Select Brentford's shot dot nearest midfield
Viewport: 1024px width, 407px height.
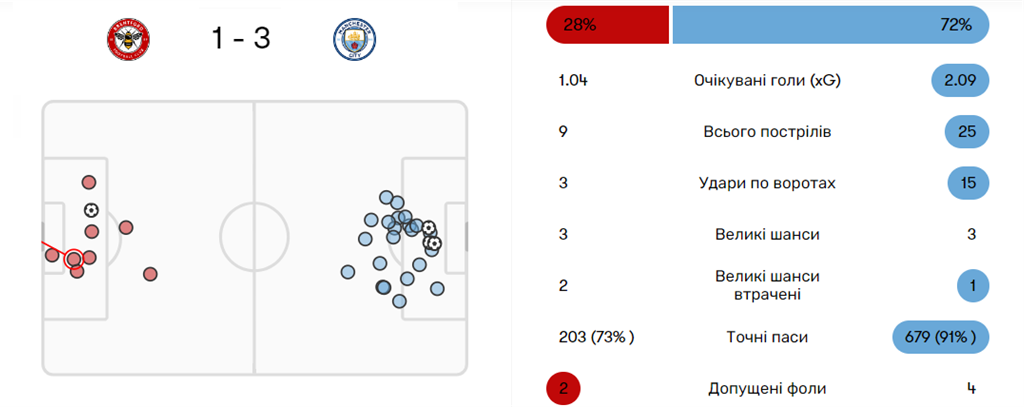pyautogui.click(x=150, y=273)
